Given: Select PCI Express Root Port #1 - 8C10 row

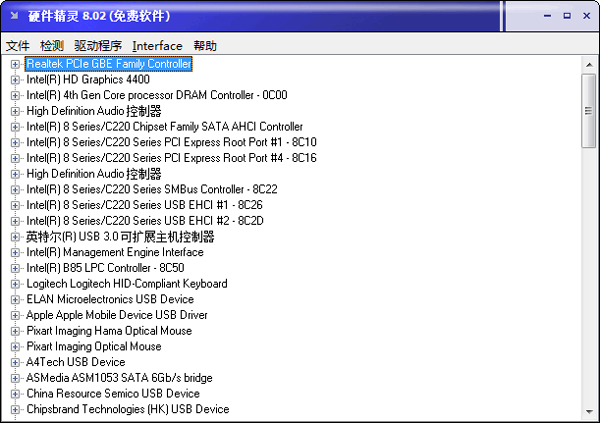Looking at the screenshot, I should 171,142.
